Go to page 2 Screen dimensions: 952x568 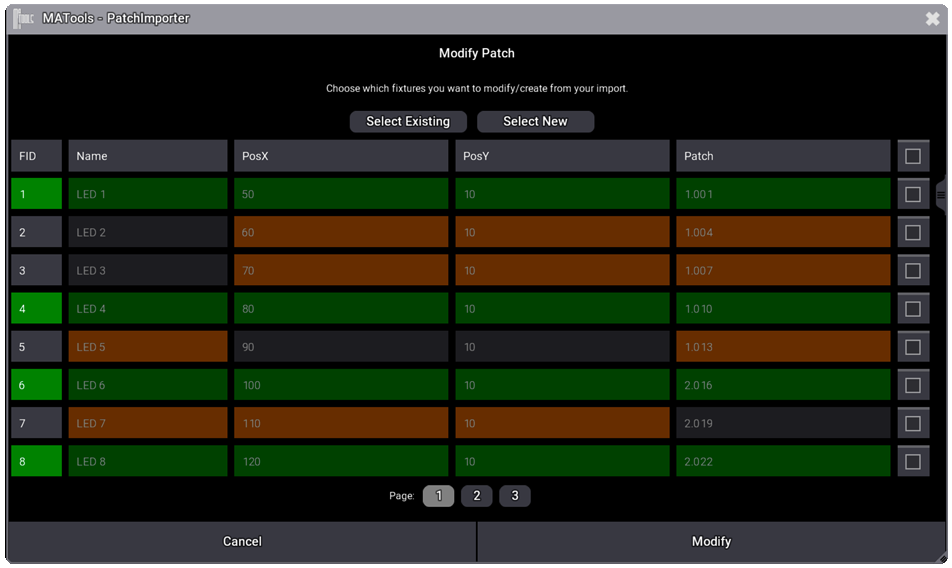point(477,496)
